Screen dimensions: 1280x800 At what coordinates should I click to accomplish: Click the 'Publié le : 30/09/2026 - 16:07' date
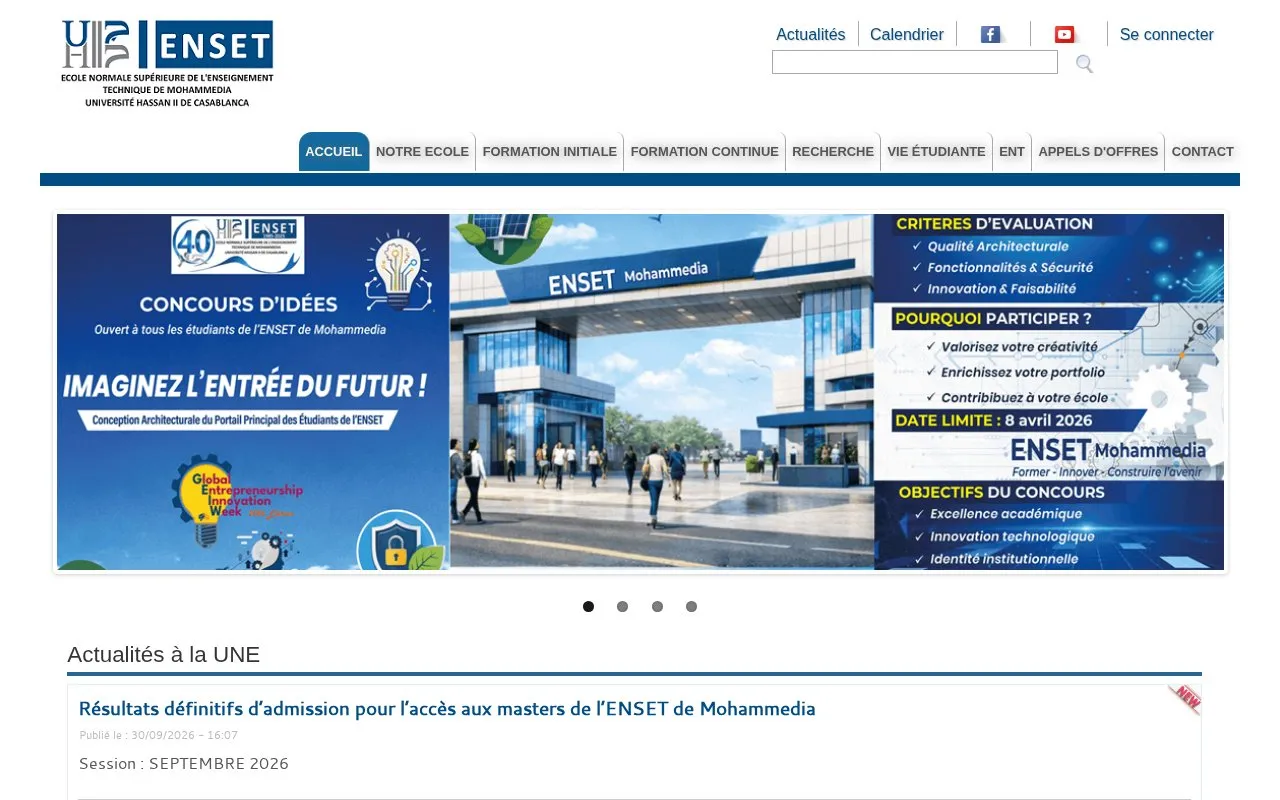pos(159,735)
